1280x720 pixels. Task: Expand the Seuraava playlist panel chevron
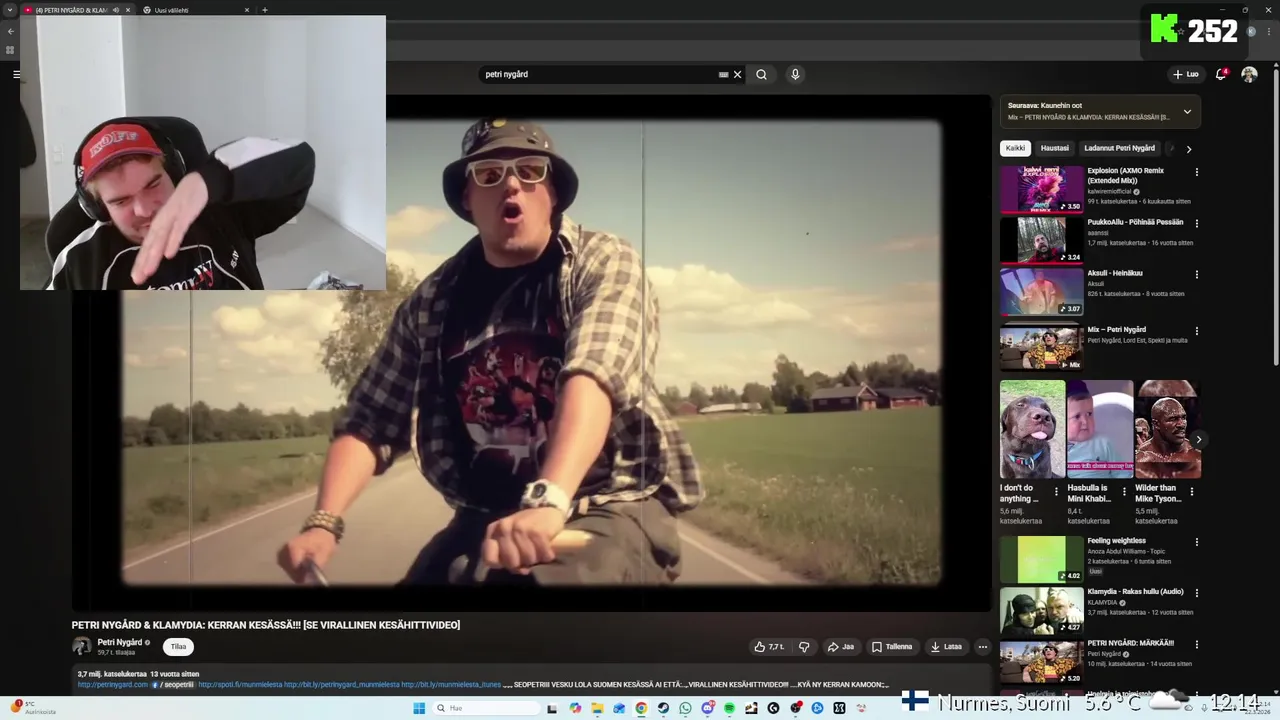tap(1187, 111)
